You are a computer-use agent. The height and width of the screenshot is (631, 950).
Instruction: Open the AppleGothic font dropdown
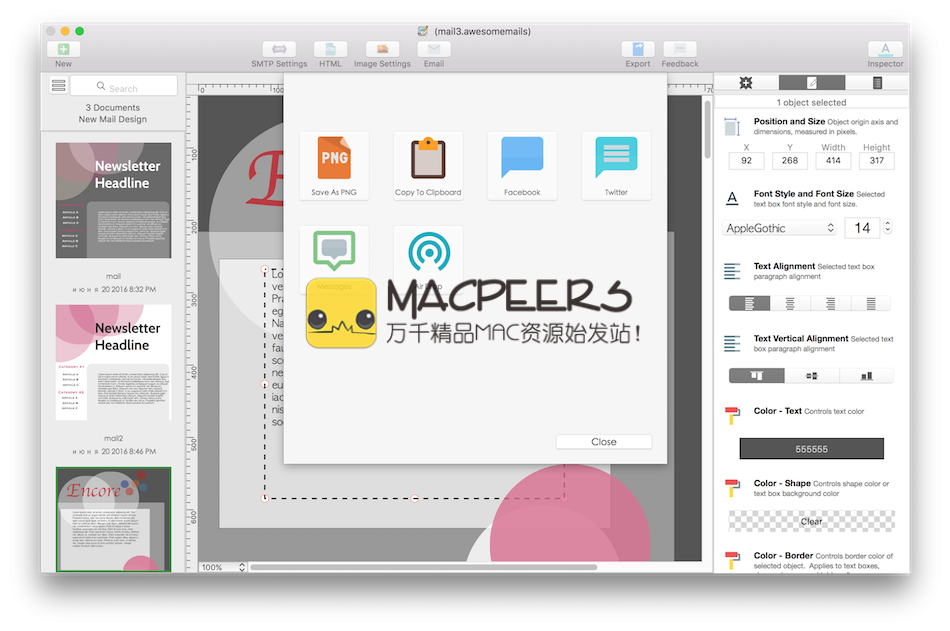[x=780, y=228]
